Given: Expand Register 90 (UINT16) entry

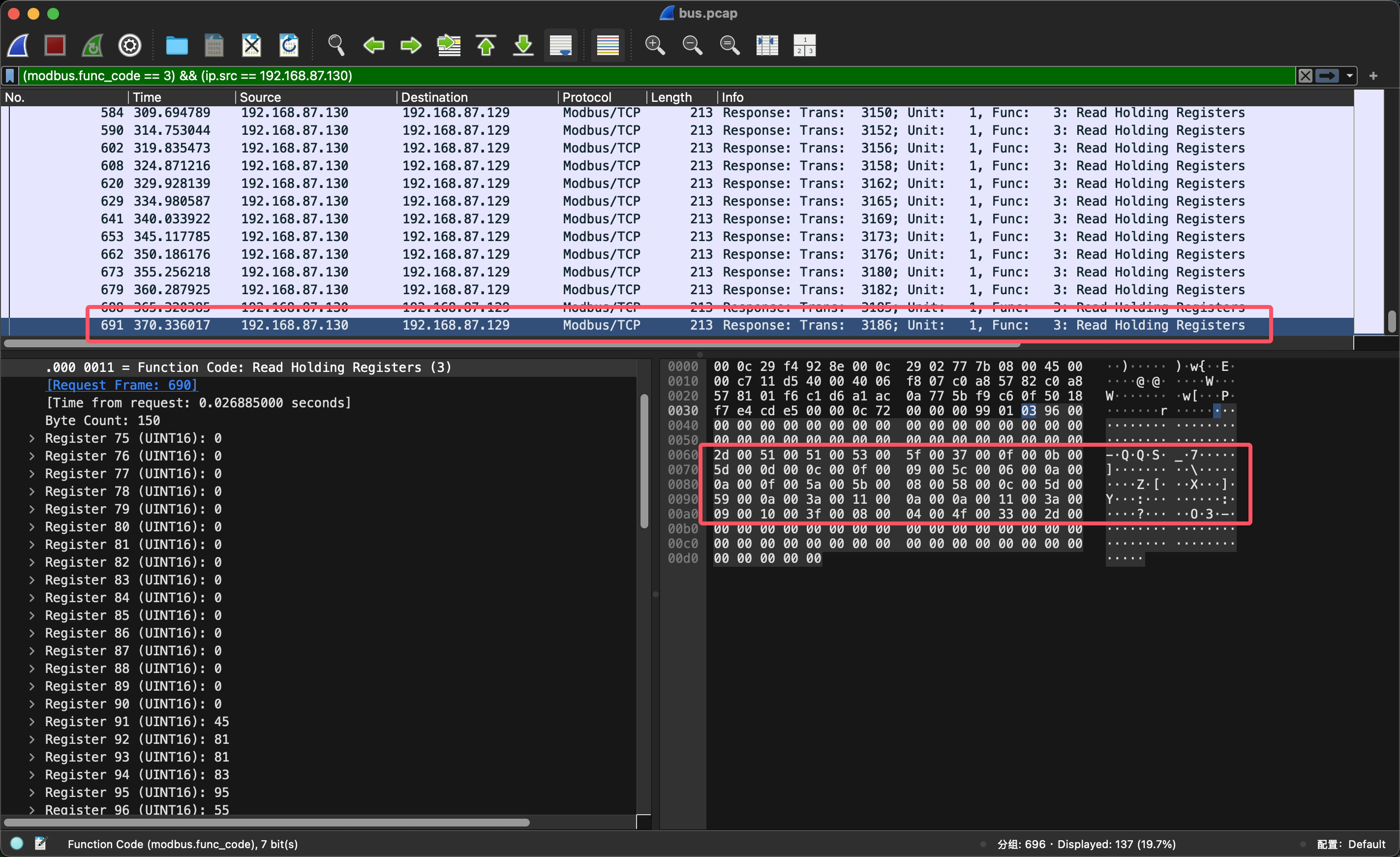Looking at the screenshot, I should [x=32, y=704].
